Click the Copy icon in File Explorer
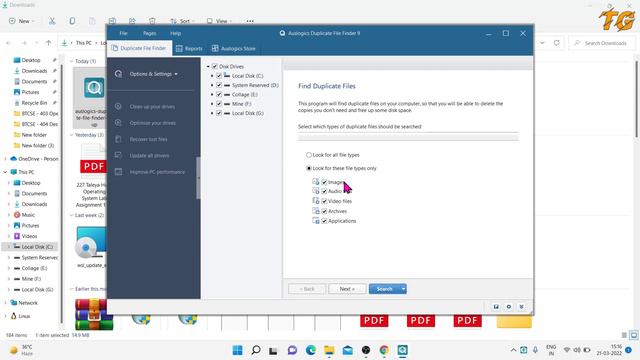Image resolution: width=640 pixels, height=360 pixels. tap(72, 21)
